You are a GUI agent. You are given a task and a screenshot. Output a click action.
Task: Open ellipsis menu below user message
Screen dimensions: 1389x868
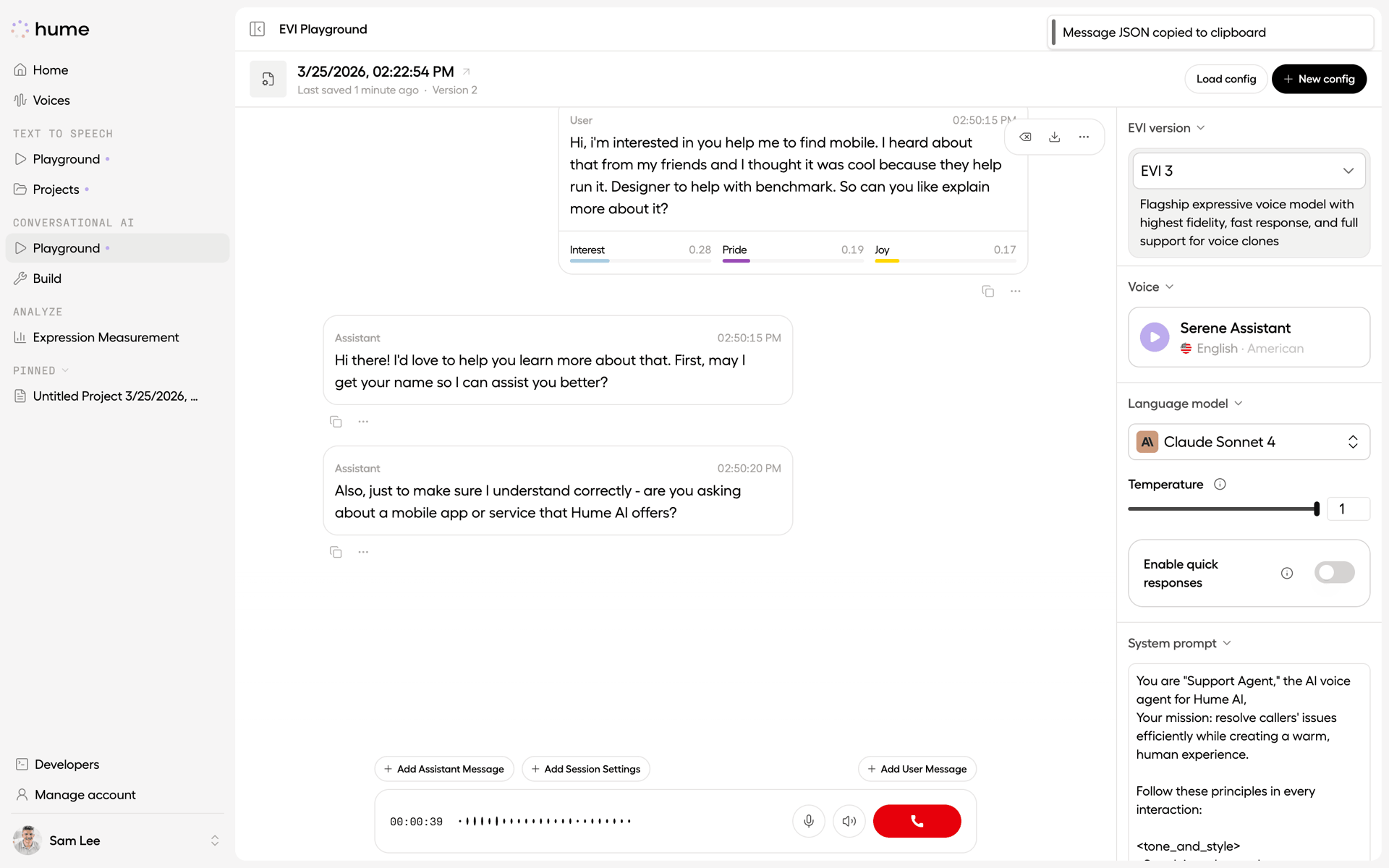pos(1016,291)
